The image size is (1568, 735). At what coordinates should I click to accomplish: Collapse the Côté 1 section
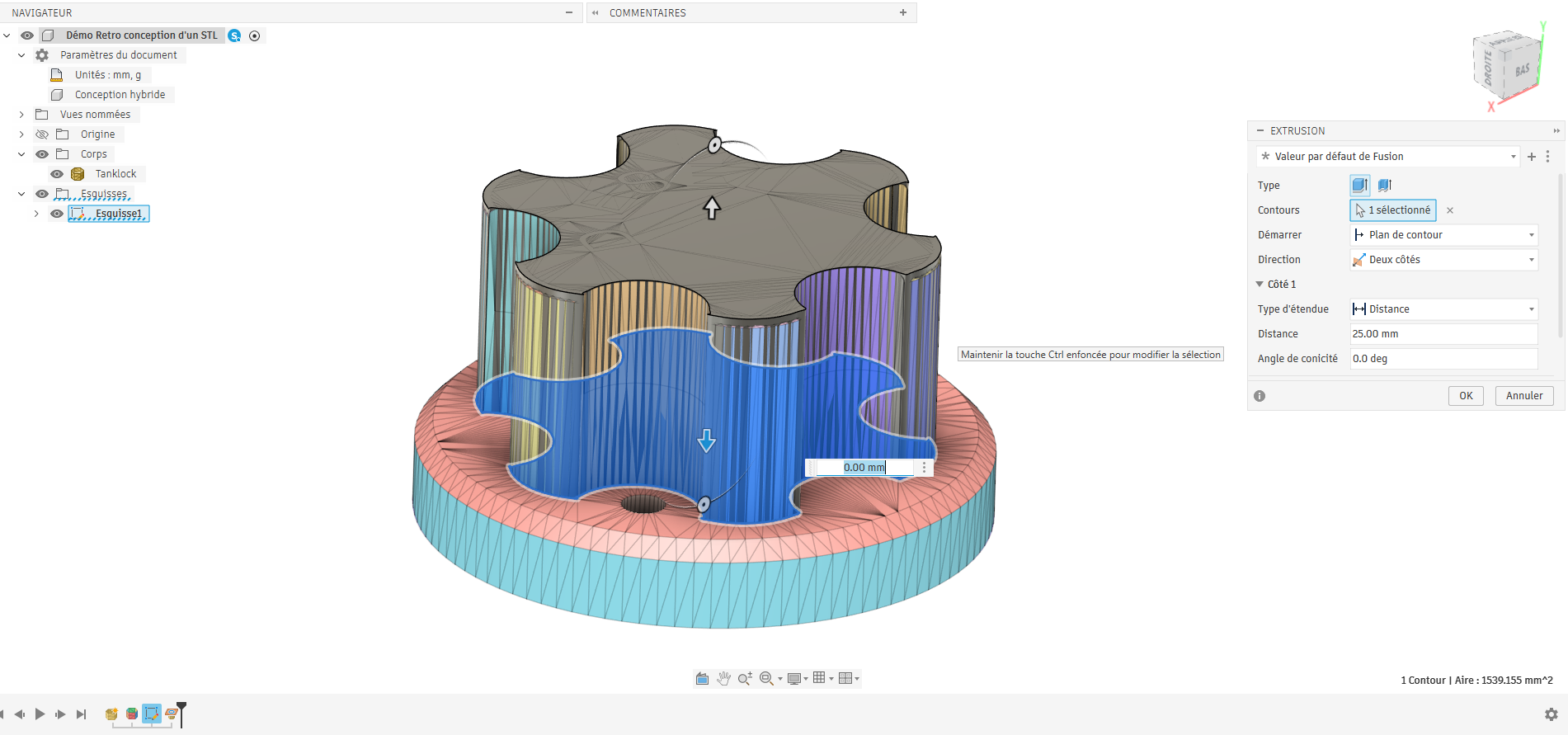[x=1260, y=285]
